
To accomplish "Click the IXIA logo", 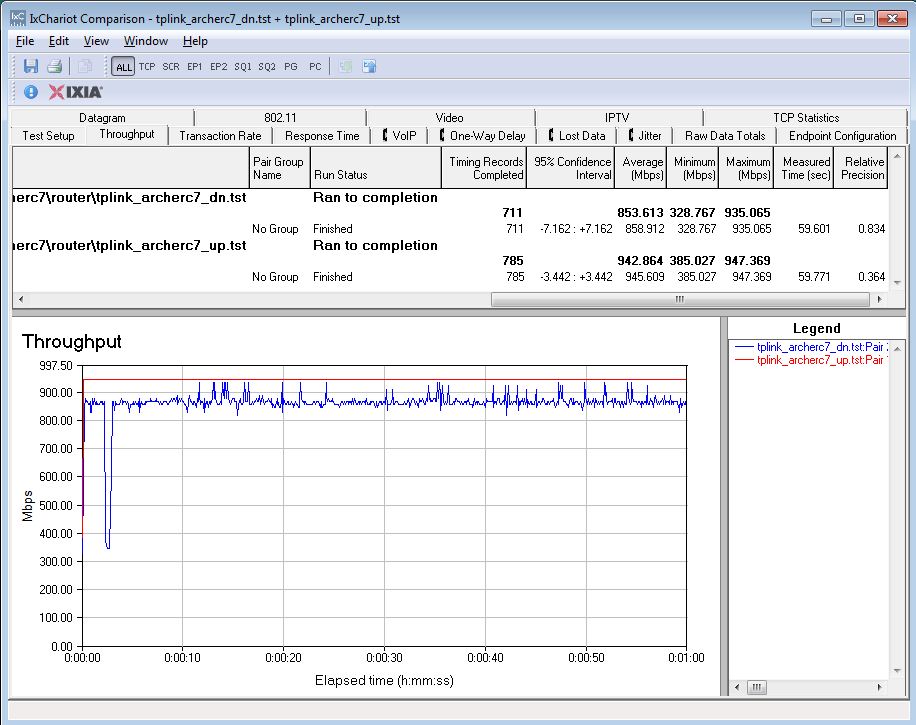I will (x=75, y=92).
